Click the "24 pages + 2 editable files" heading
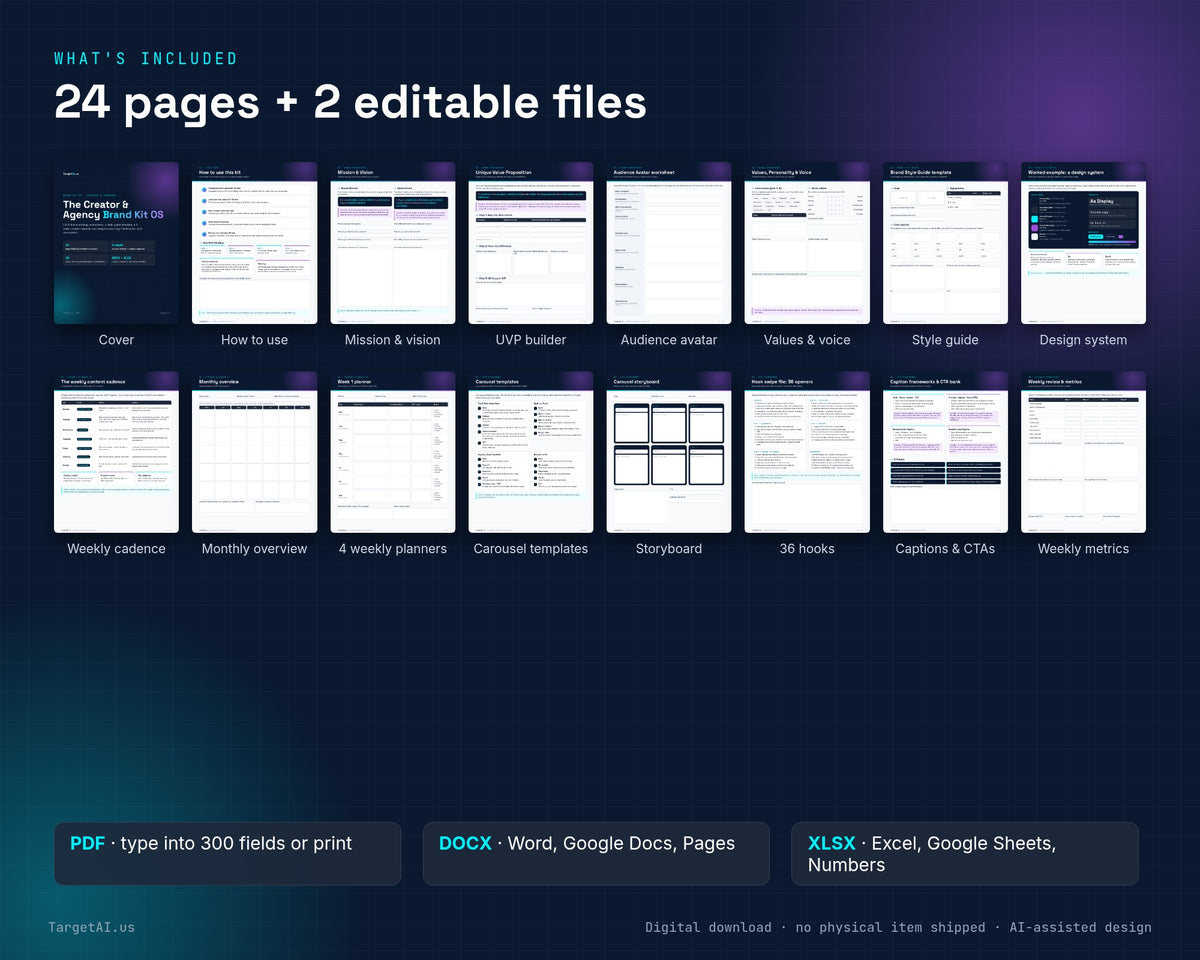Image resolution: width=1200 pixels, height=960 pixels. click(x=350, y=103)
